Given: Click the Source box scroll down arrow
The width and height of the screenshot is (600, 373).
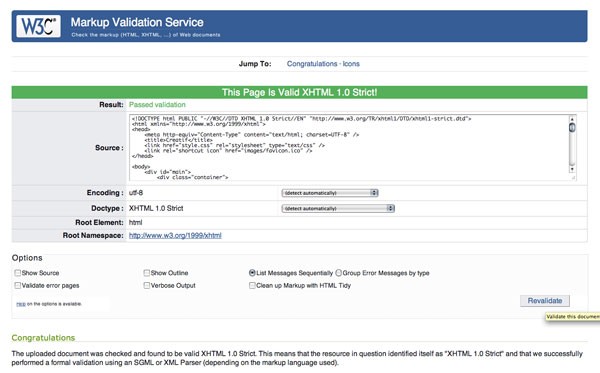Looking at the screenshot, I should point(572,169).
